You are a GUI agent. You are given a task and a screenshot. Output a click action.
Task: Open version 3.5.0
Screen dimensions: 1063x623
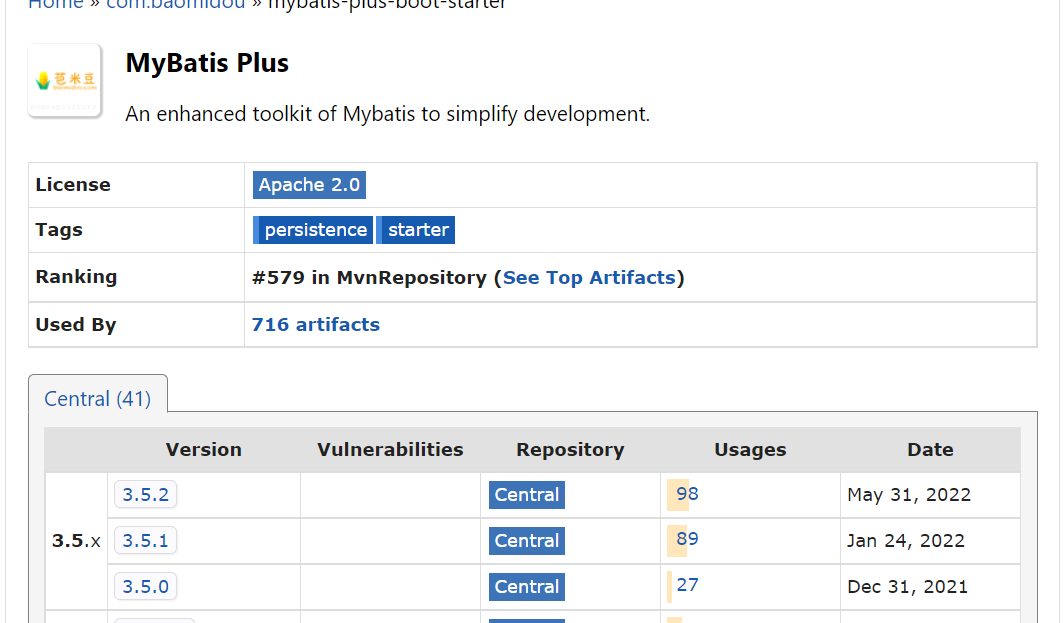point(145,586)
